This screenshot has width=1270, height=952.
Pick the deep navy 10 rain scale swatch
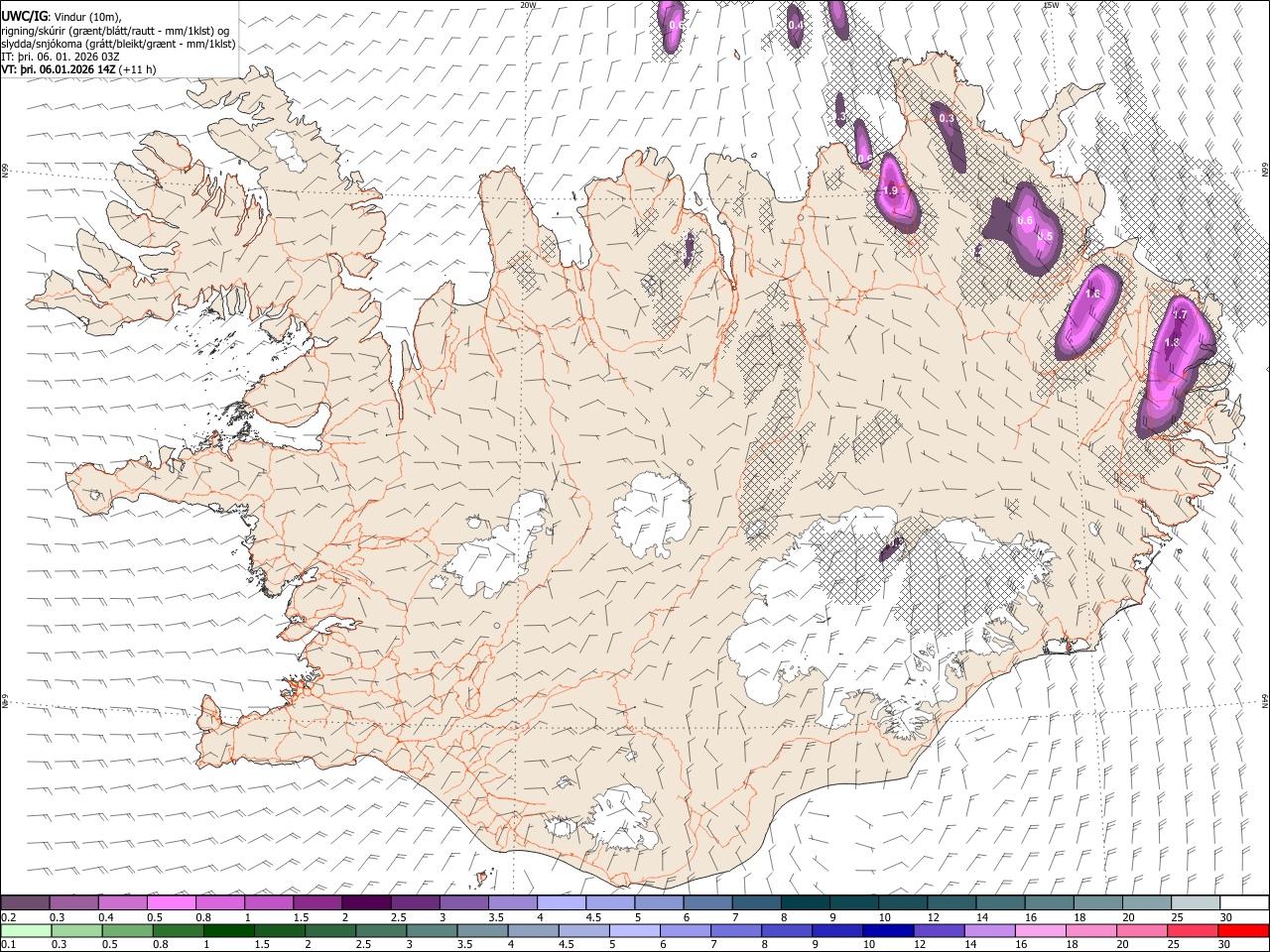pos(886,930)
